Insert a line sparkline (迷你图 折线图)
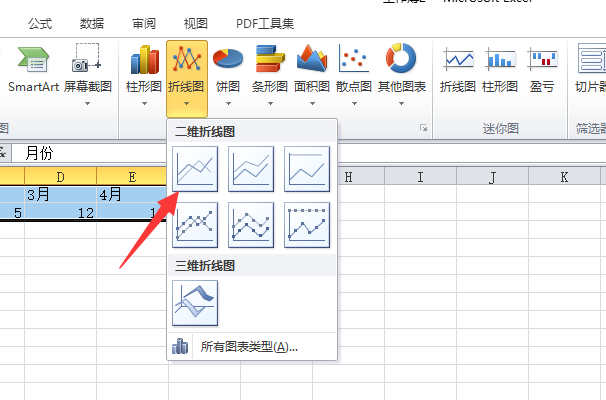 (458, 70)
